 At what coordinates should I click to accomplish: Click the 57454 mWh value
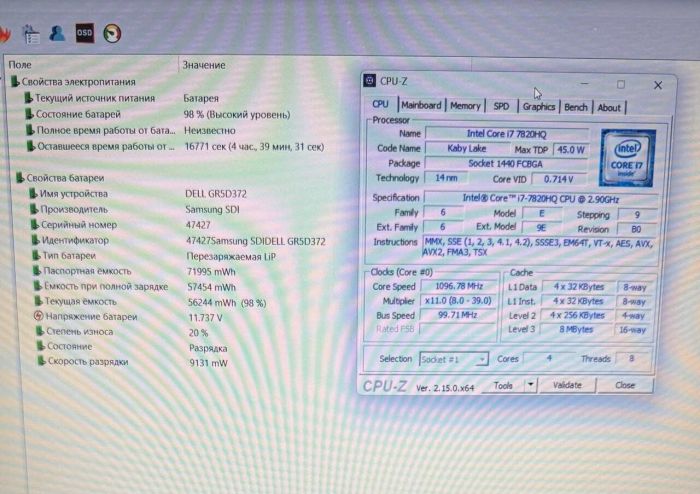point(212,287)
